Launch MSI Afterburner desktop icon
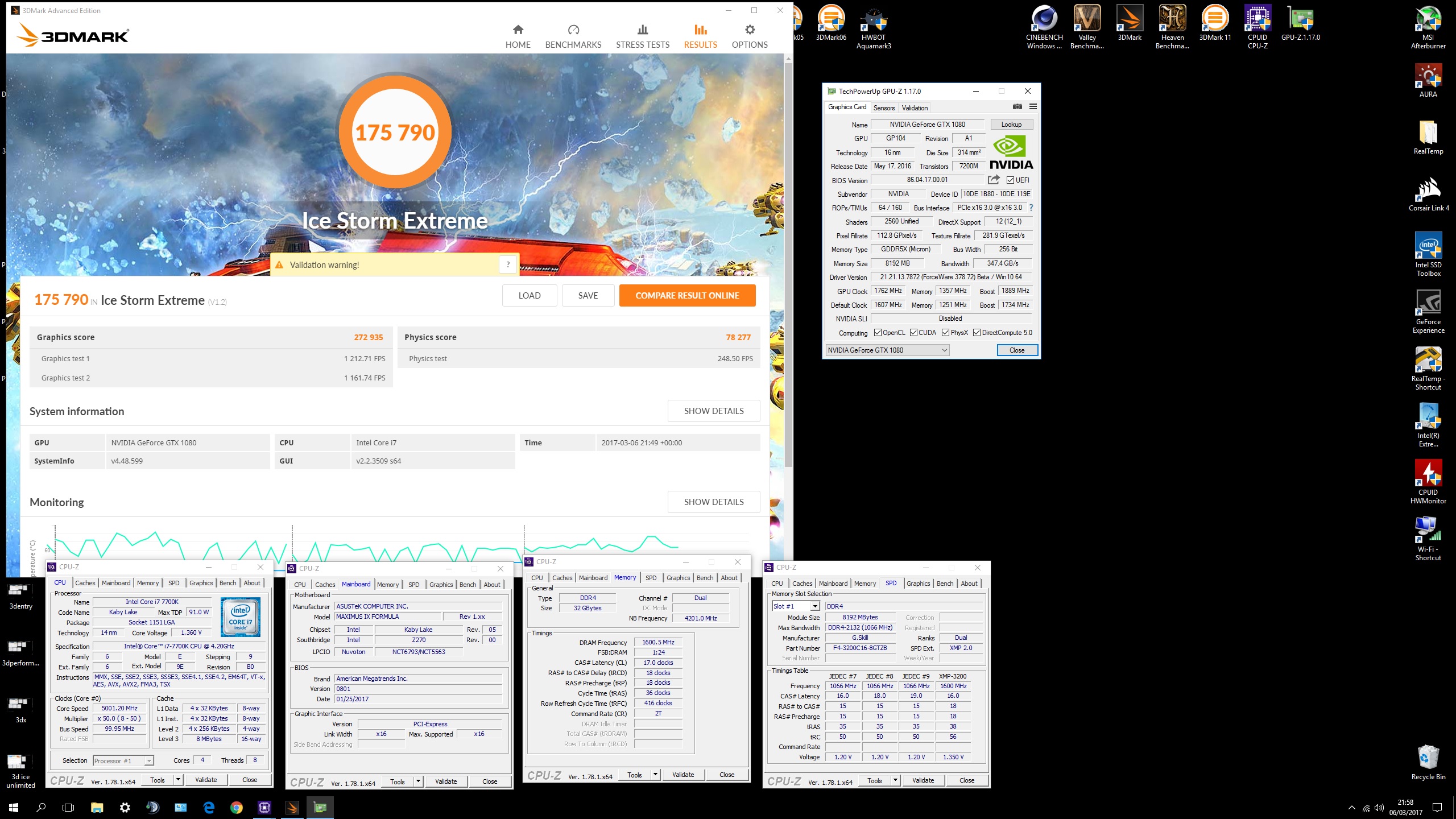The image size is (1456, 819). (x=1428, y=27)
